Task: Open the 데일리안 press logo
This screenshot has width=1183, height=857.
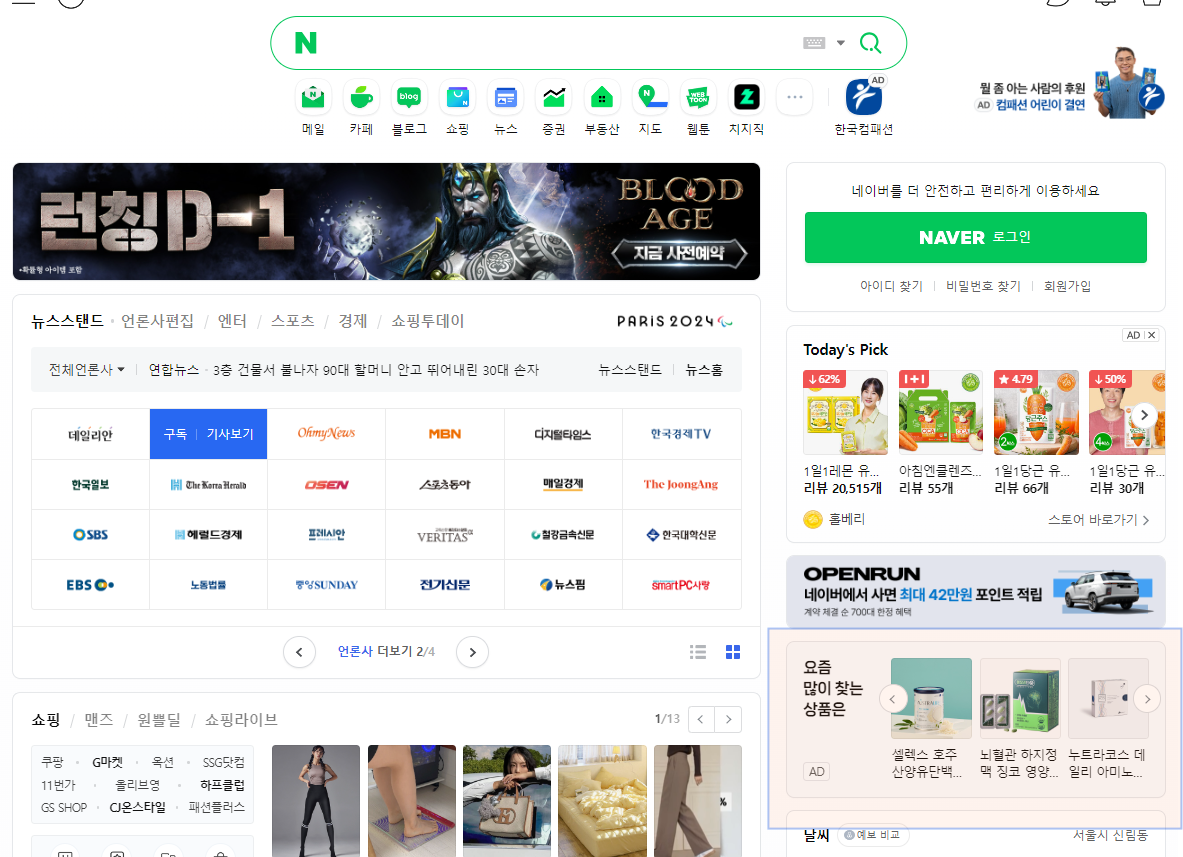Action: (91, 434)
